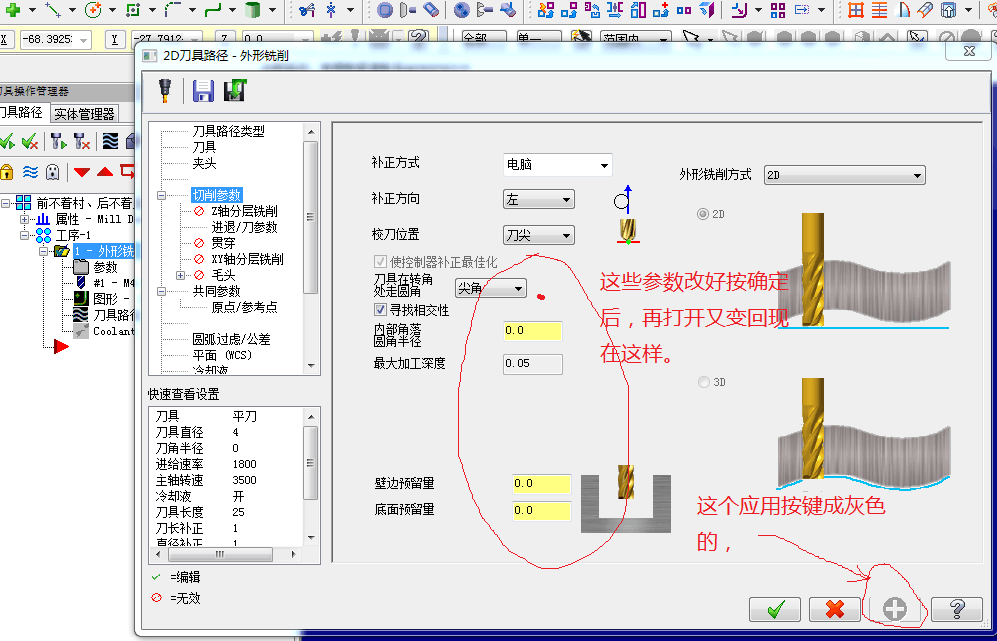Select the create rectangle tool icon
Screen dimensions: 997x641
tap(132, 10)
